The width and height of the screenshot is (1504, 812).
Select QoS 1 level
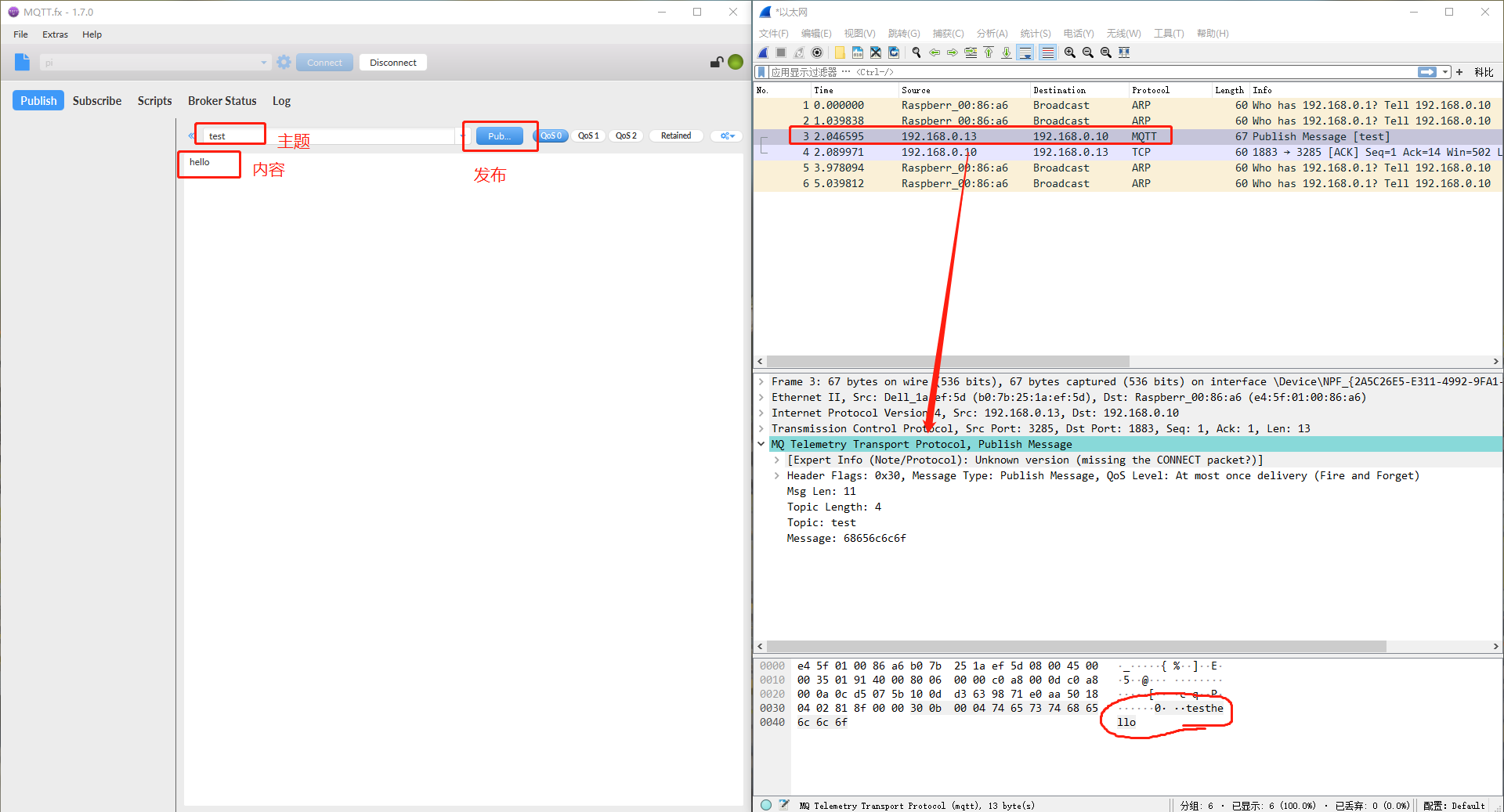tap(588, 135)
